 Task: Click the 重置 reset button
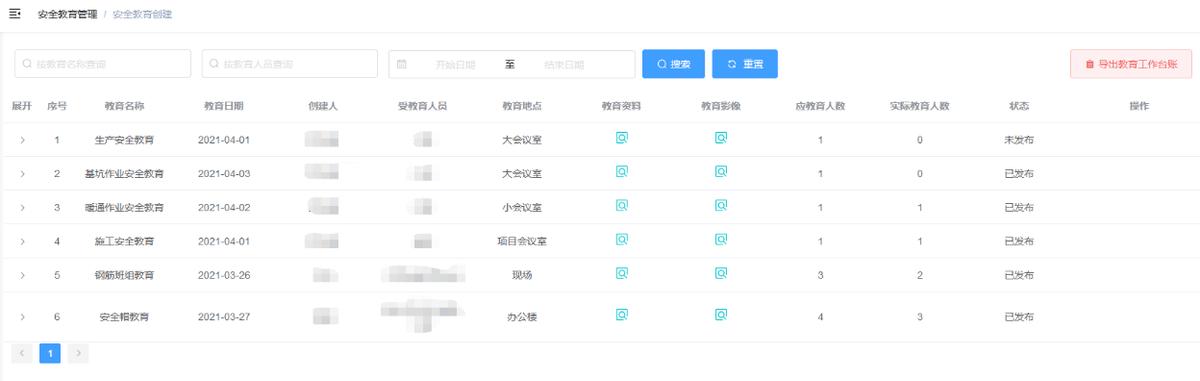(x=745, y=64)
